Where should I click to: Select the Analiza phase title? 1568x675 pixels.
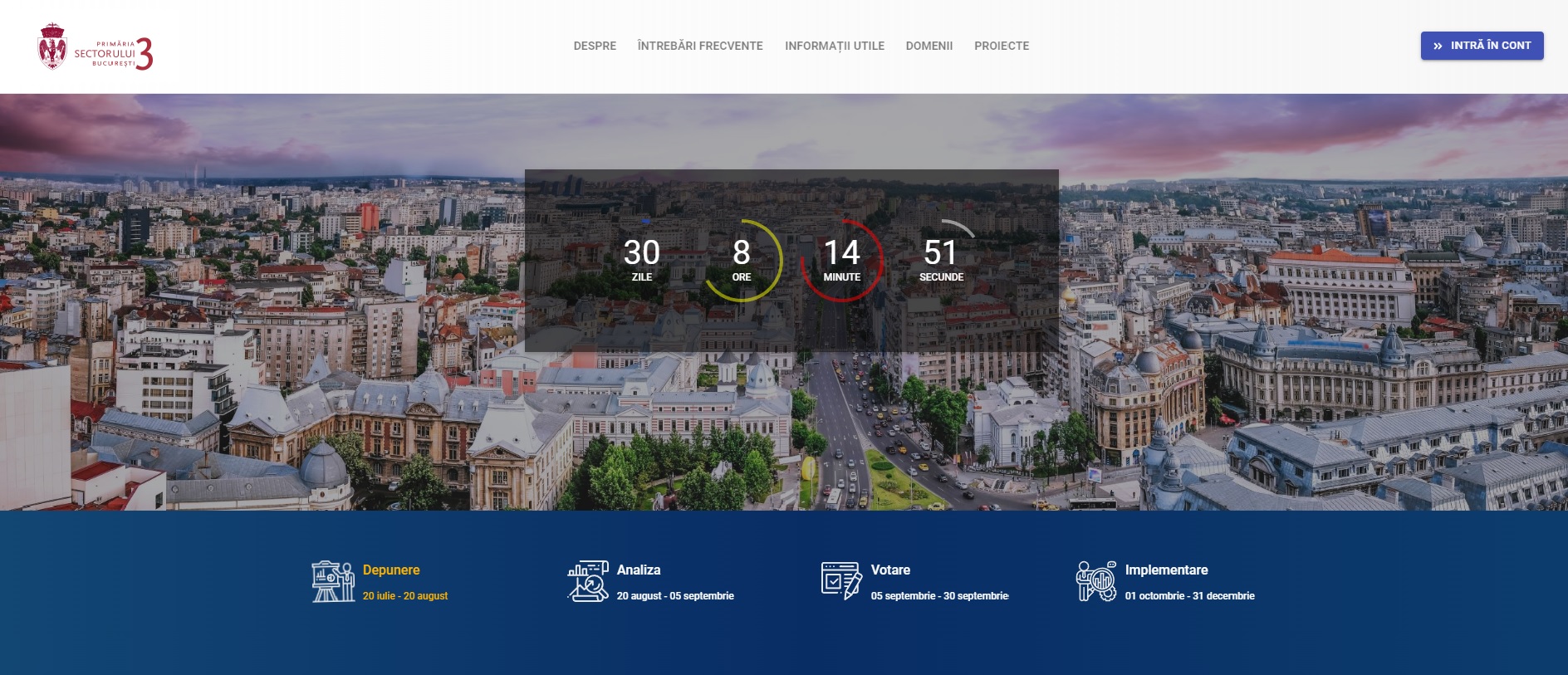click(639, 570)
